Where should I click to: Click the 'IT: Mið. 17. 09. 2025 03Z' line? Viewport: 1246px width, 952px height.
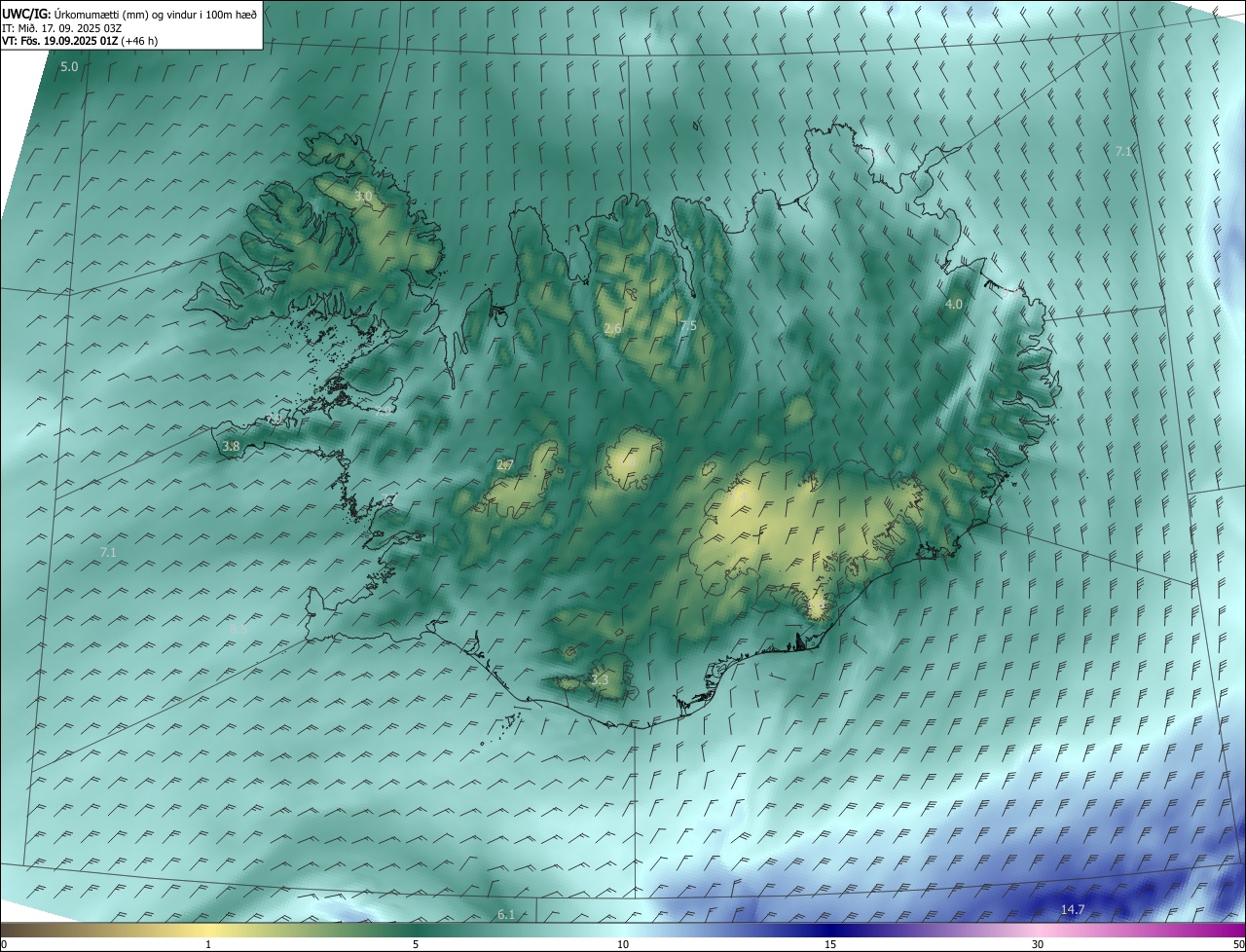(x=62, y=27)
